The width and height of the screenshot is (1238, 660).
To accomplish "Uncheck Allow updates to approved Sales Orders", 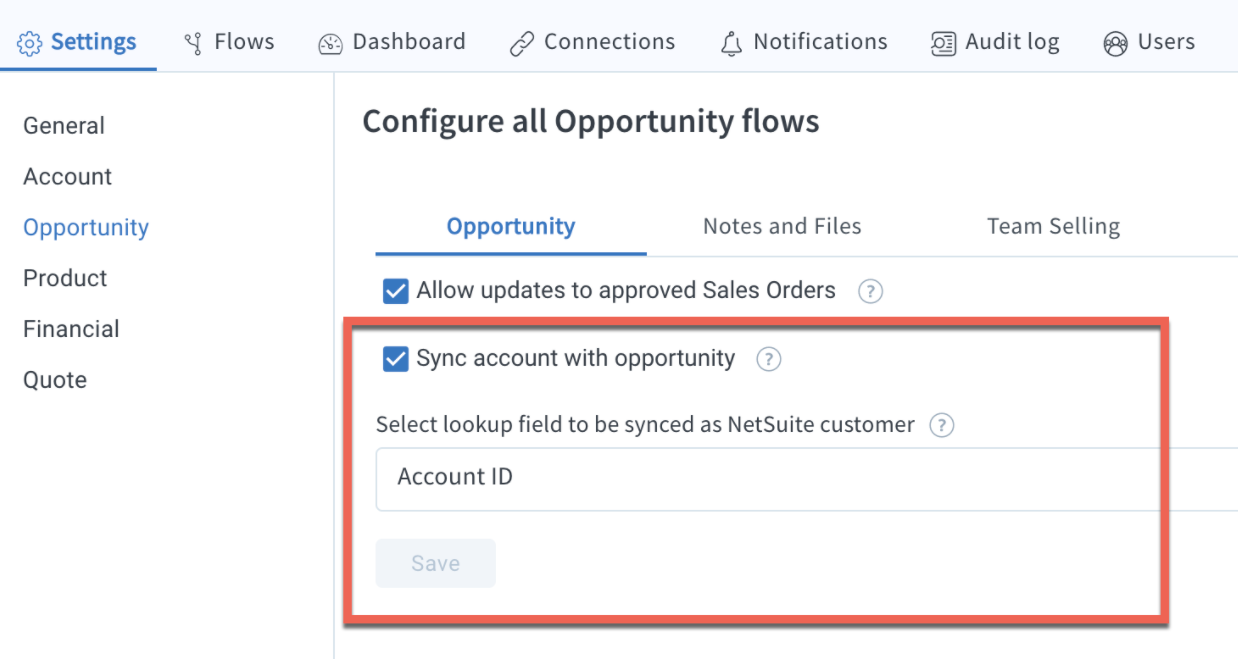I will 396,291.
